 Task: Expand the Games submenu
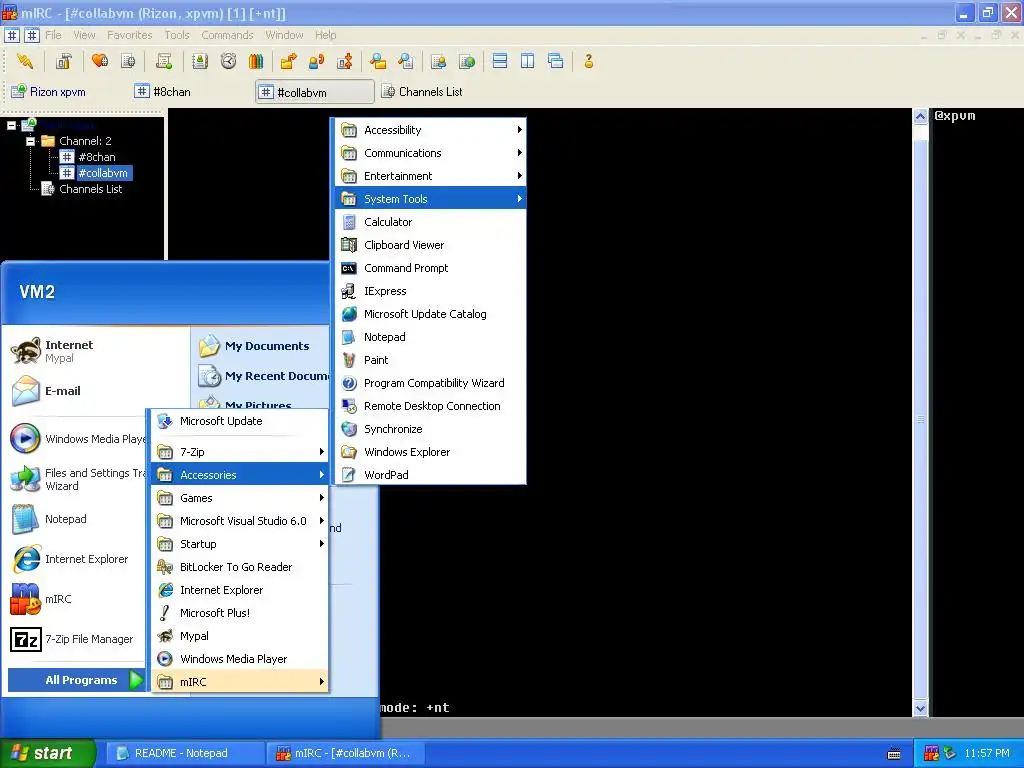(x=240, y=498)
